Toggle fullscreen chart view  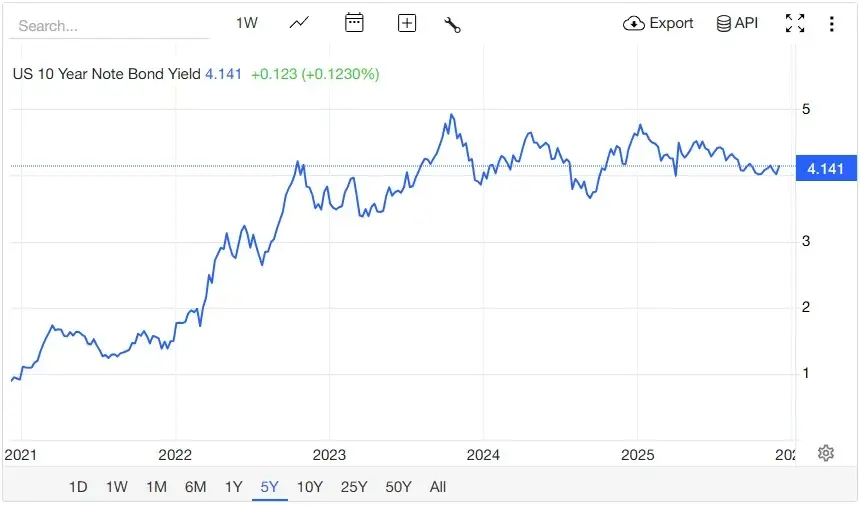point(795,24)
